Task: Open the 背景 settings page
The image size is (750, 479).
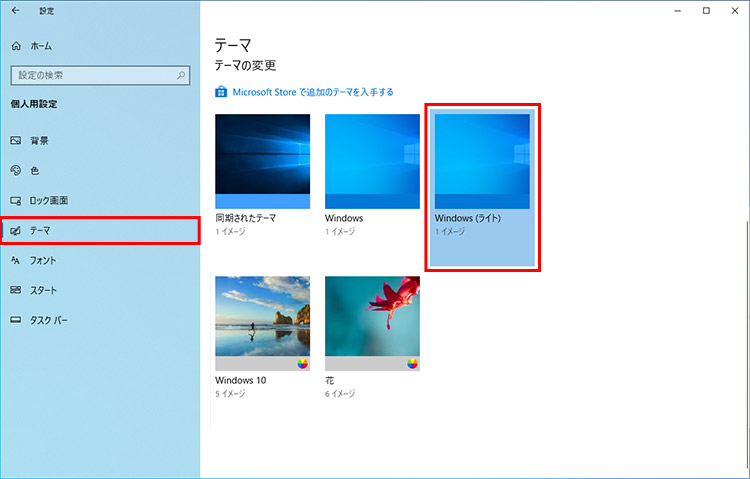Action: (100, 141)
